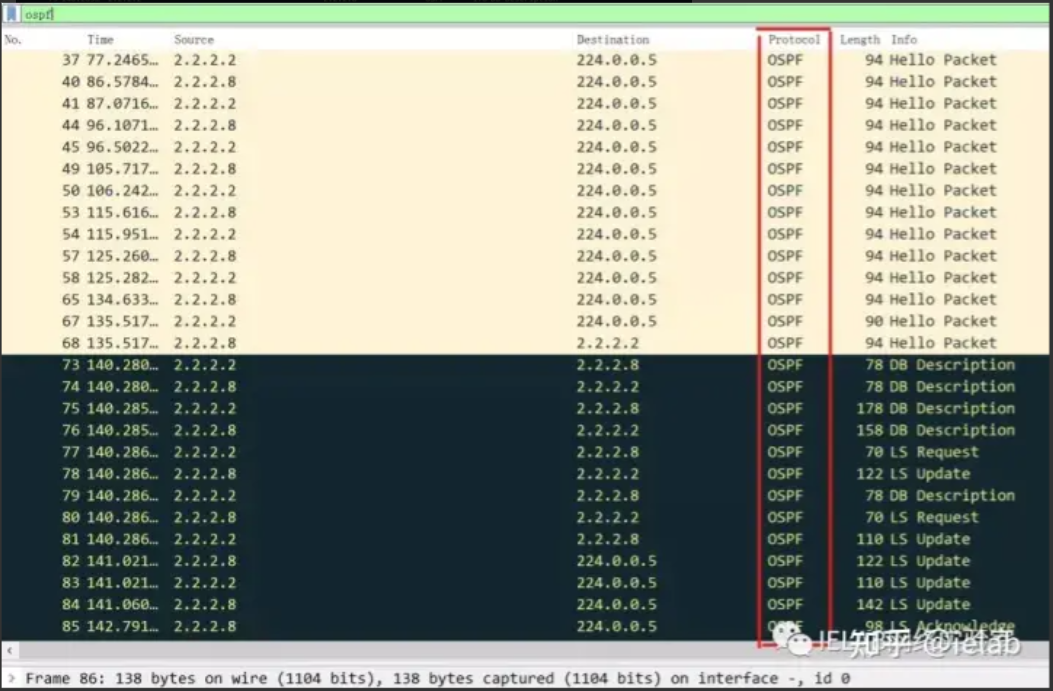Select packet 77 LS Request row
Viewport: 1053px width, 691px height.
point(525,453)
